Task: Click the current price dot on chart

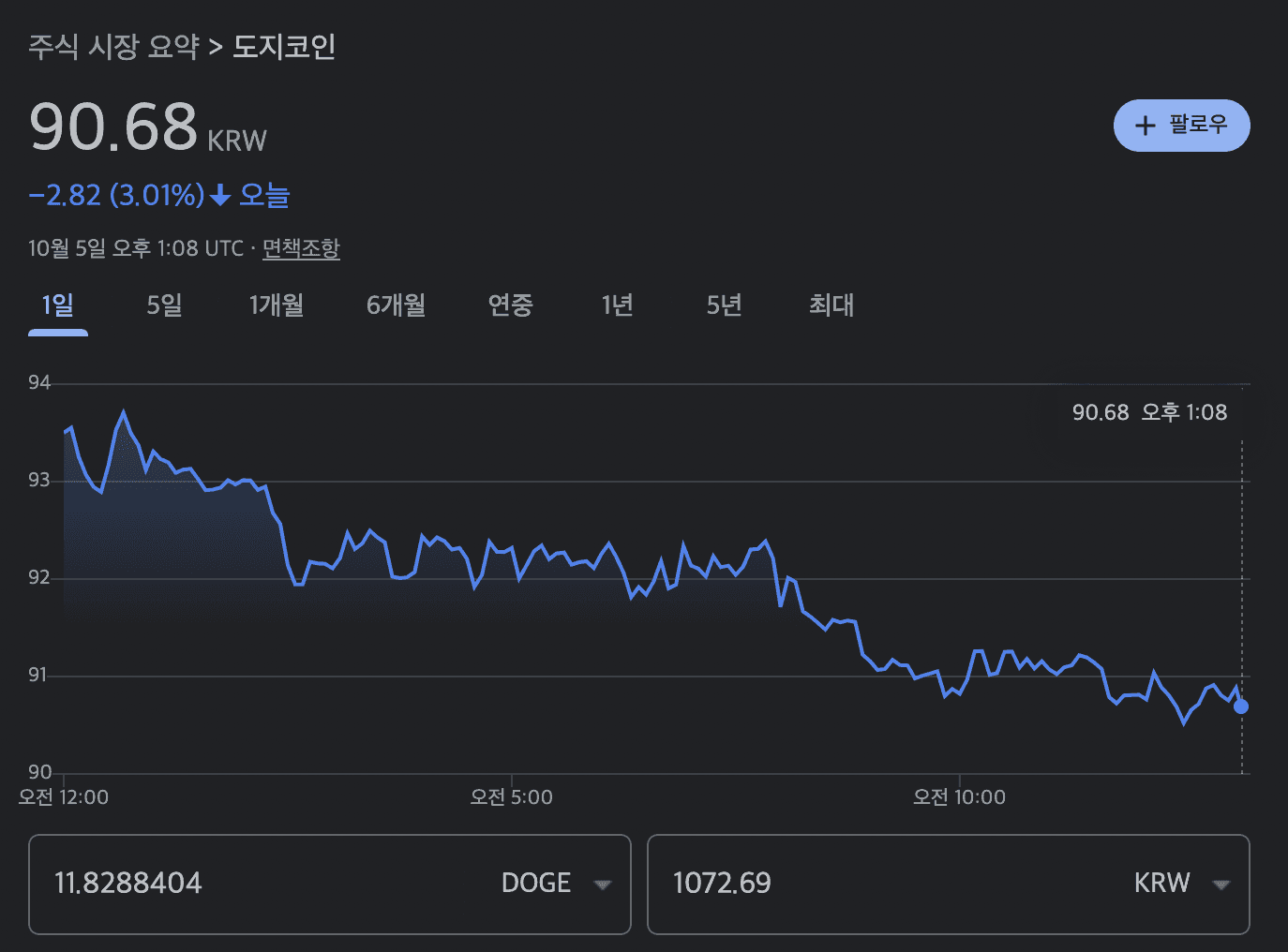Action: (1241, 707)
